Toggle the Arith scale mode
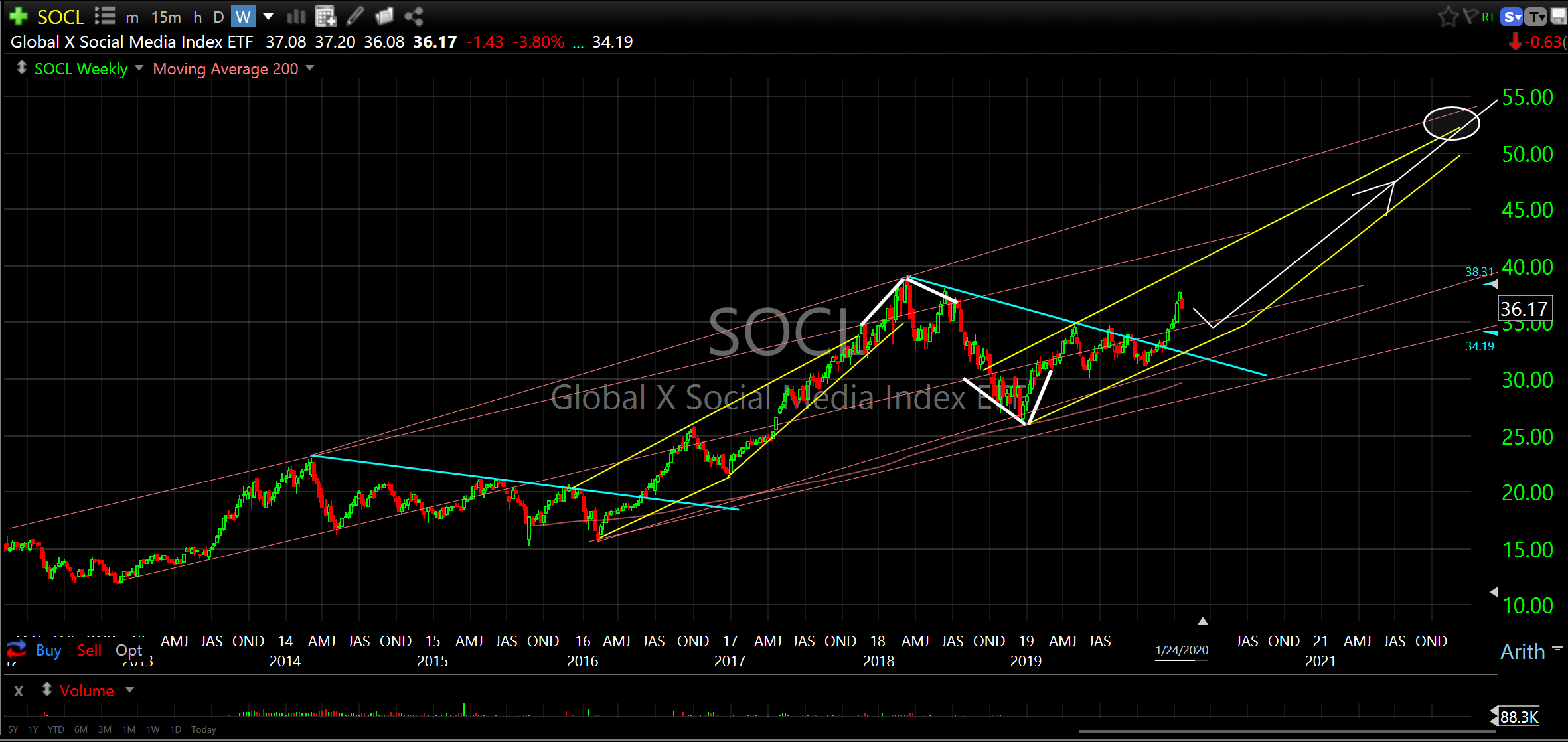Image resolution: width=1568 pixels, height=742 pixels. tap(1523, 652)
